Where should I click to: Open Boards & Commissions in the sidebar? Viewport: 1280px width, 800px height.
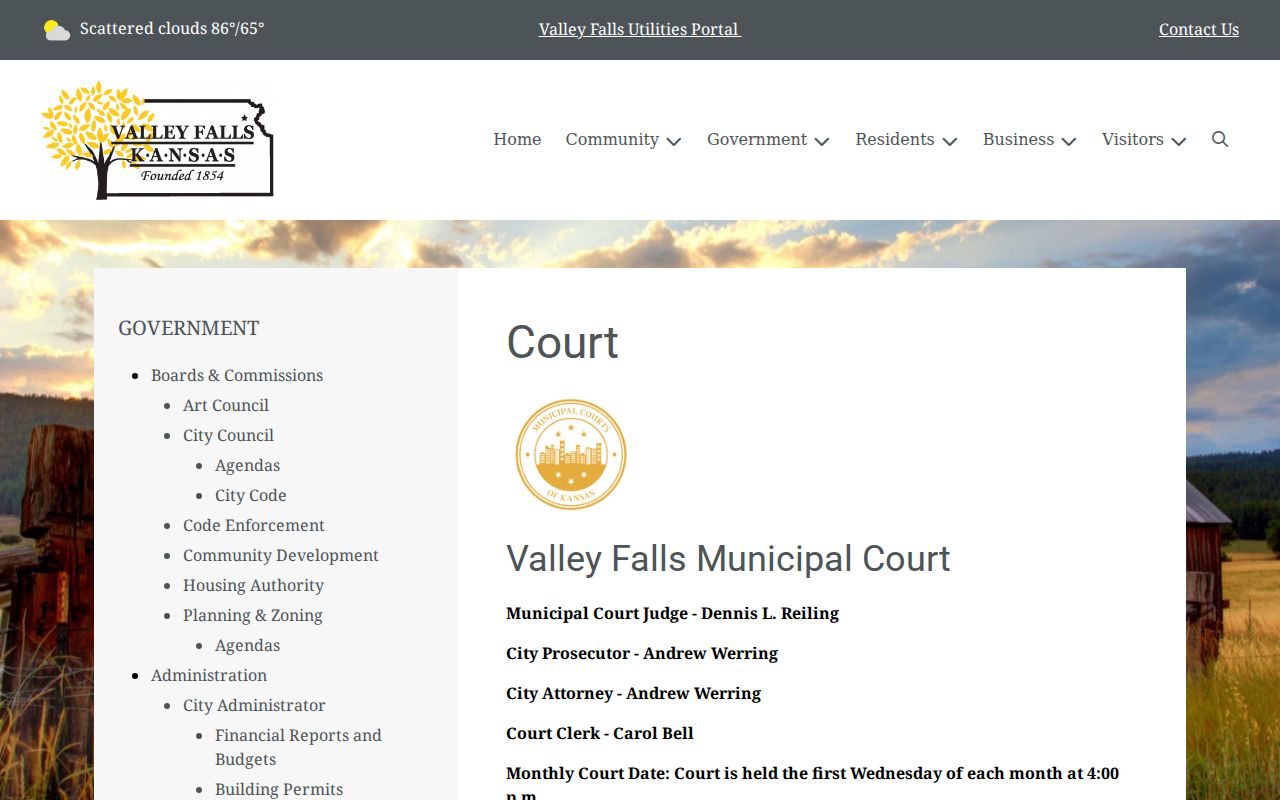[x=237, y=375]
